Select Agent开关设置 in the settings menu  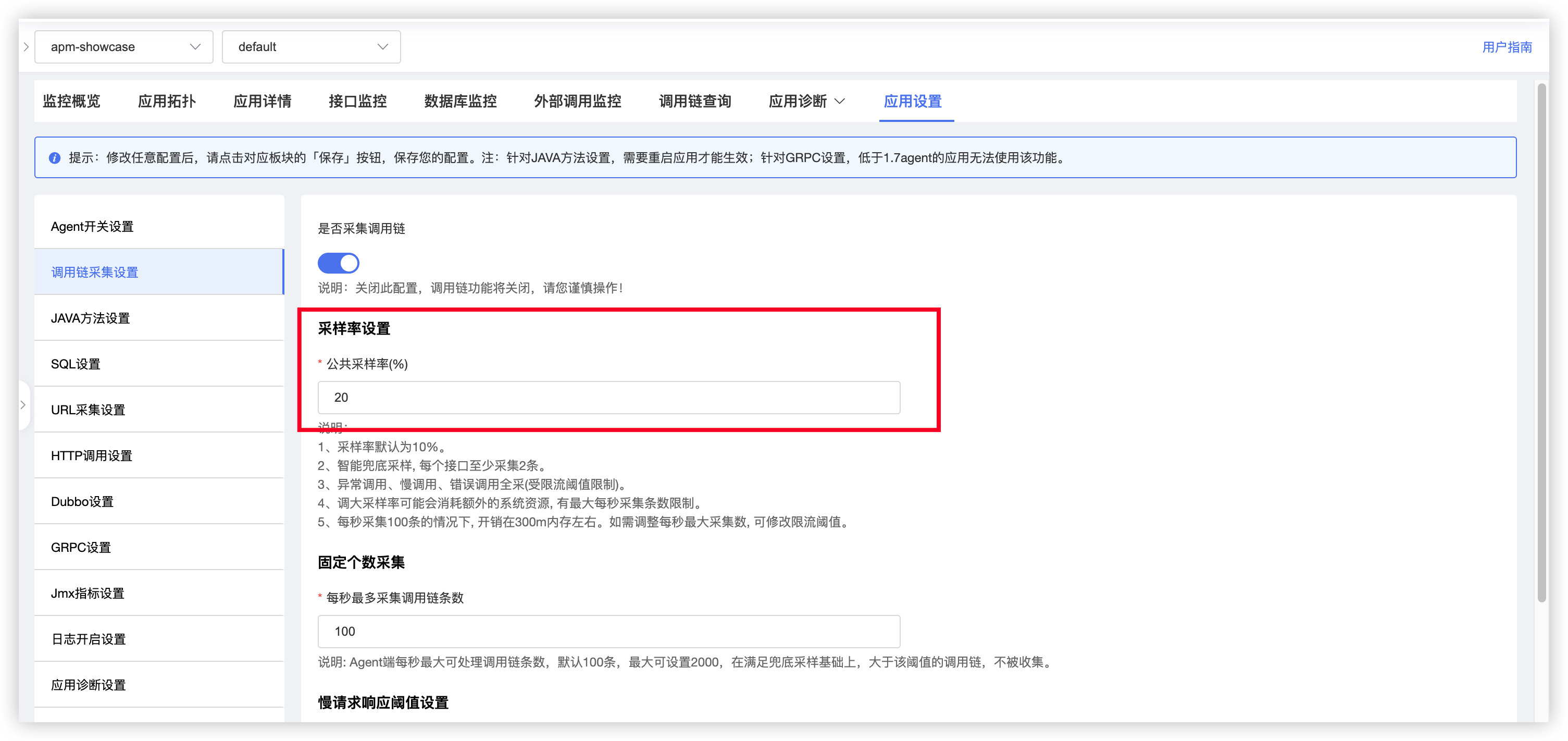[x=159, y=227]
